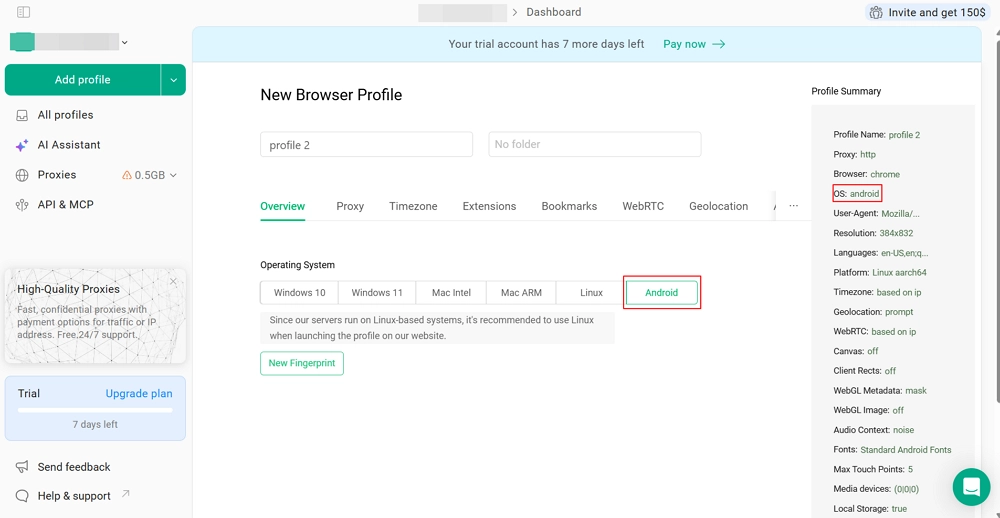Image resolution: width=1000 pixels, height=518 pixels.
Task: Expand the Add profile dropdown arrow
Action: coord(174,80)
